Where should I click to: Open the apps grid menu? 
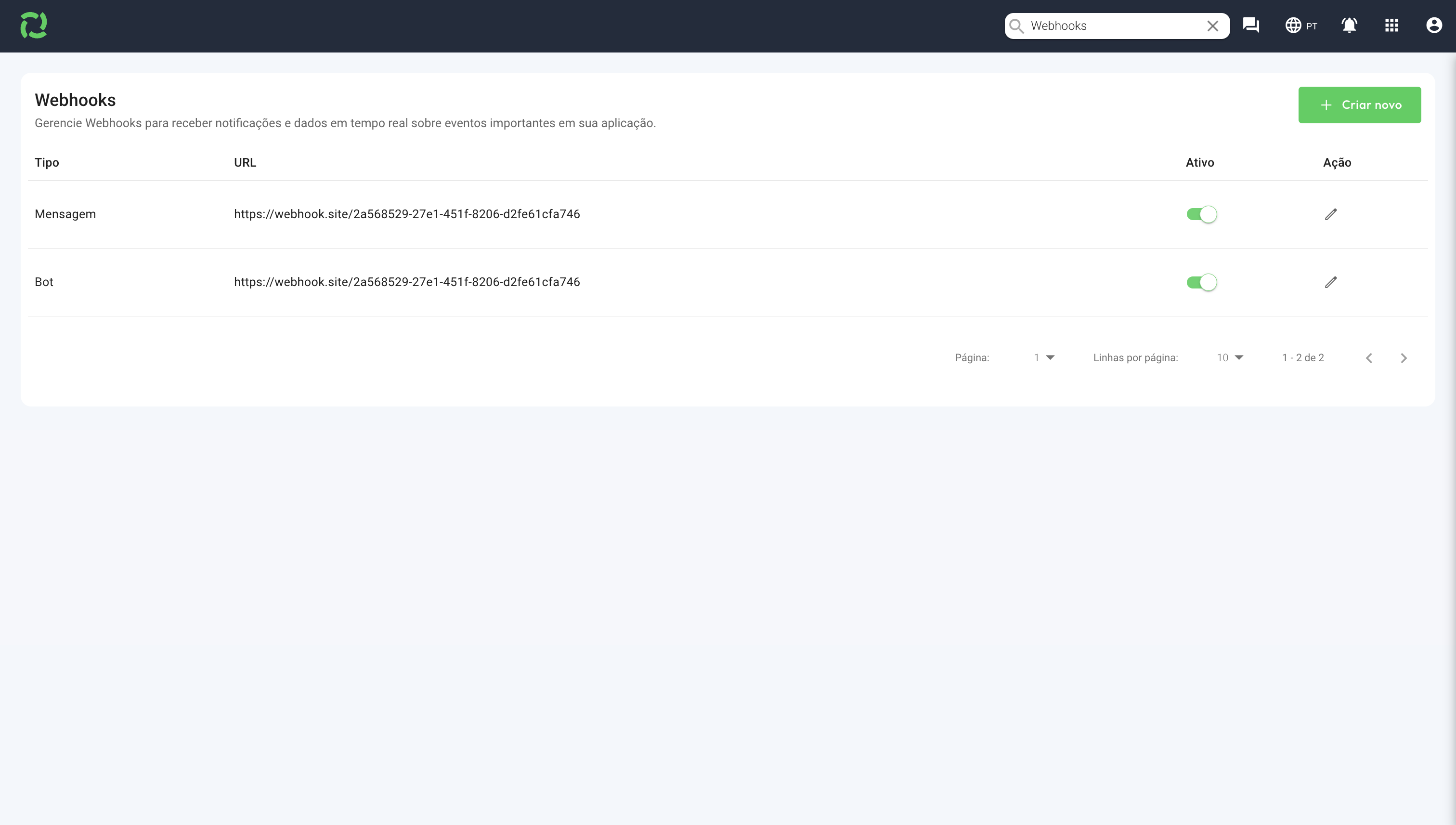[1392, 26]
